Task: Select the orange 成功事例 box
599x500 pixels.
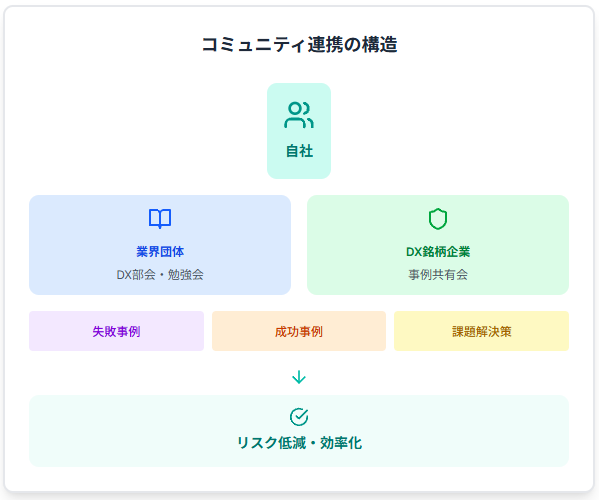Action: (x=299, y=331)
